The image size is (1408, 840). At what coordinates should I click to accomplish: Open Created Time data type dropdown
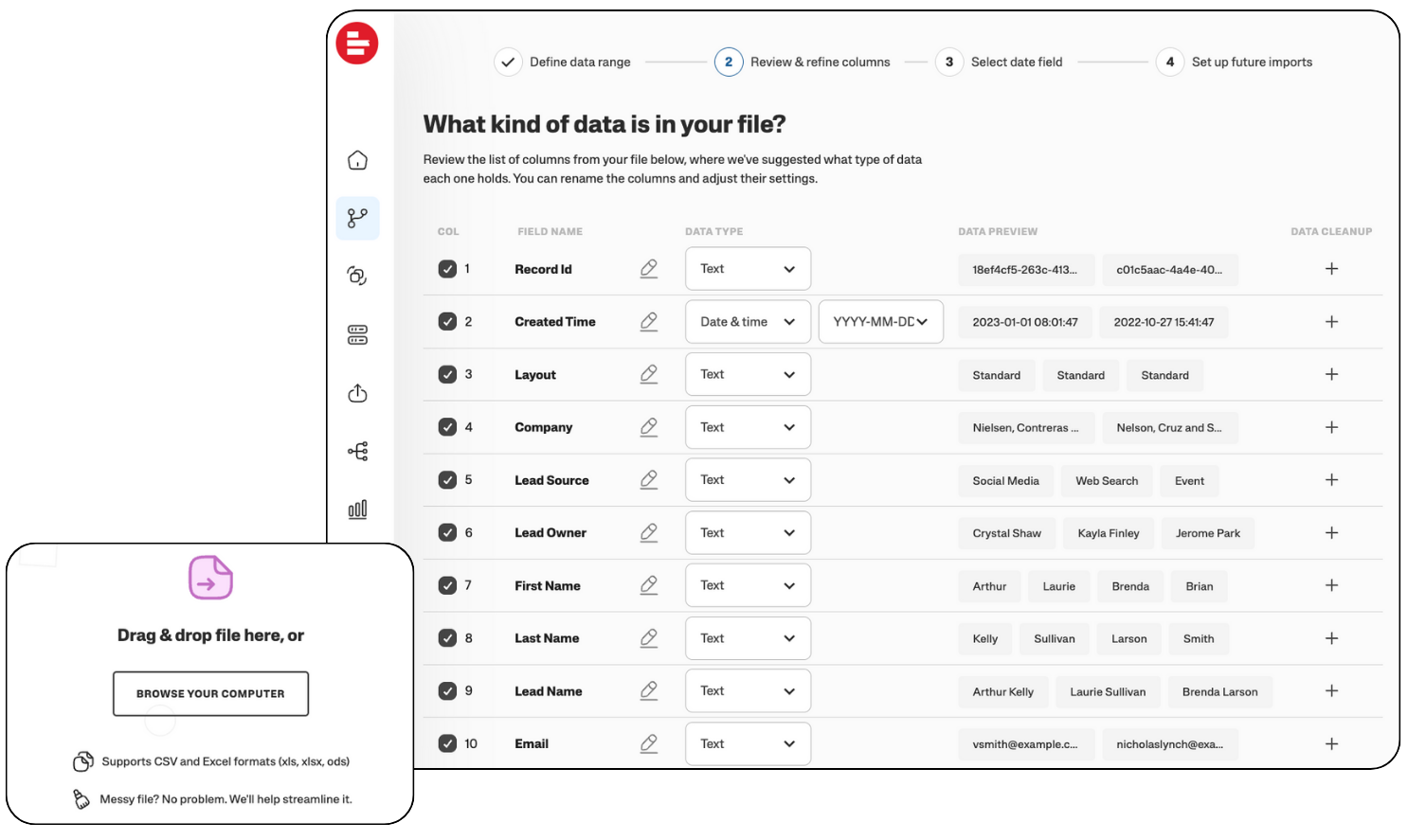point(747,322)
